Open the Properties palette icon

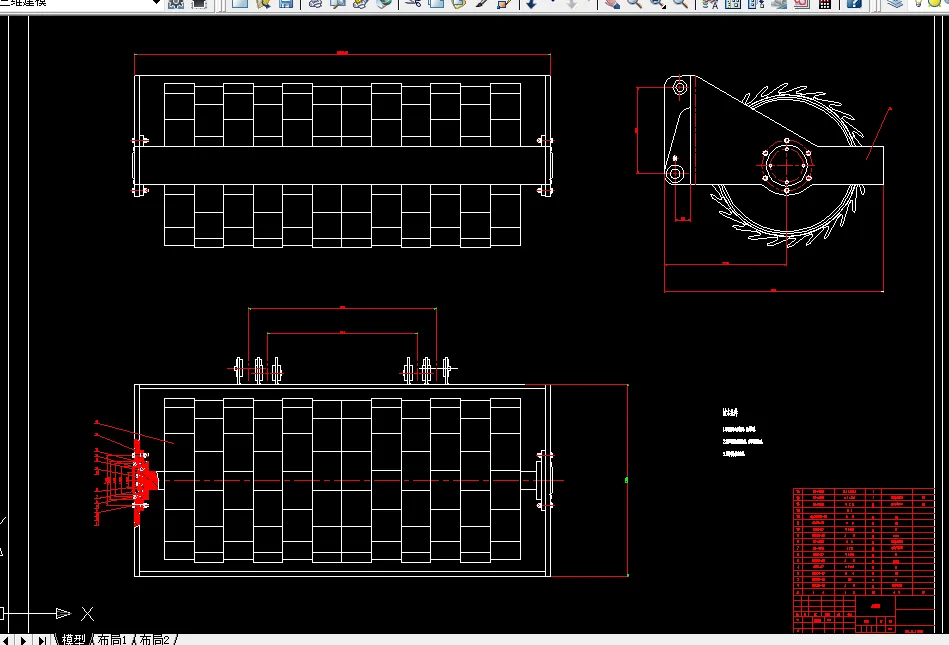click(x=710, y=4)
